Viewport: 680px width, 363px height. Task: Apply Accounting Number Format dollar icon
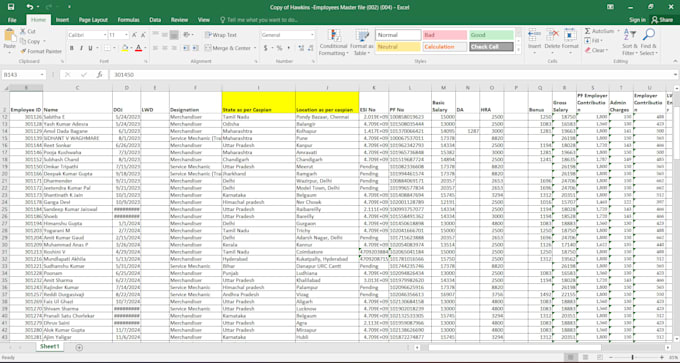coord(265,48)
